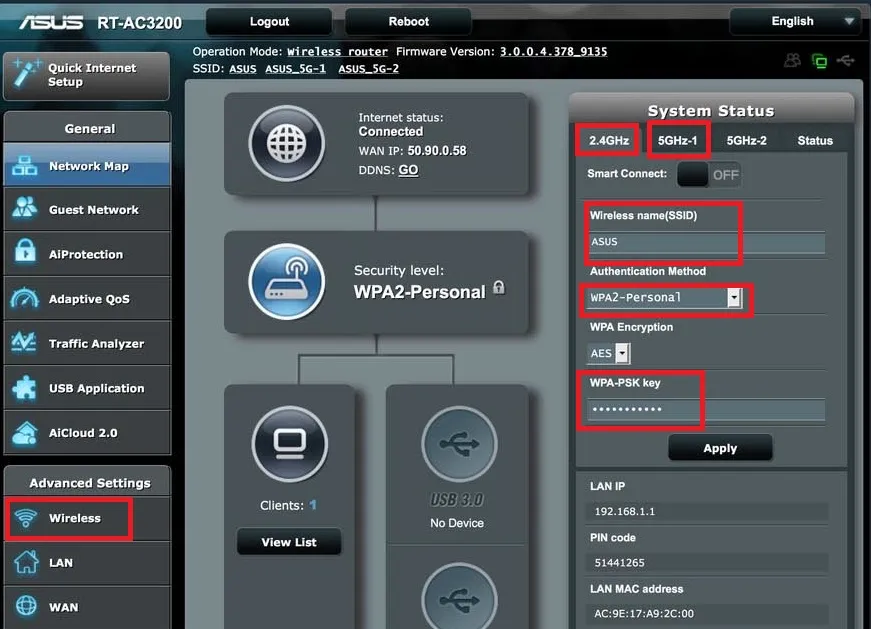This screenshot has height=629, width=871.
Task: Click the Wireless wifi signal icon
Action: (26, 518)
